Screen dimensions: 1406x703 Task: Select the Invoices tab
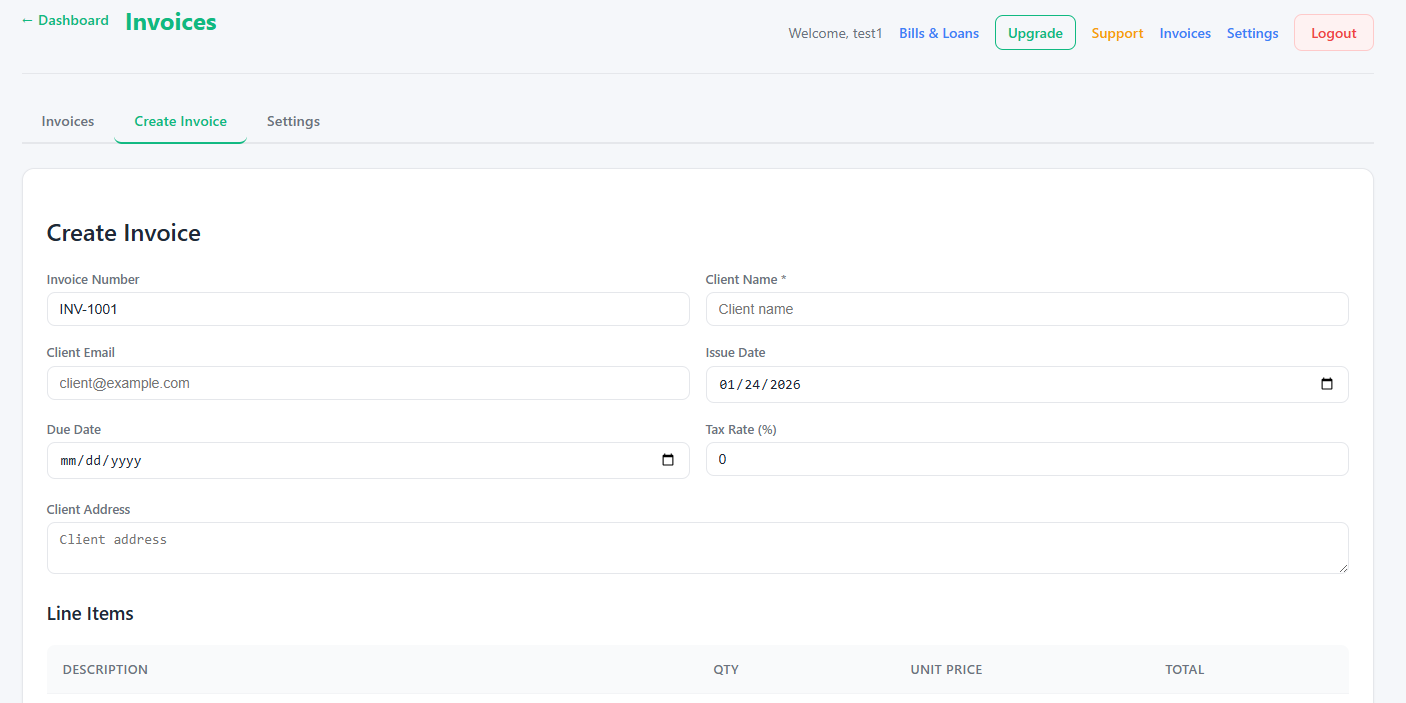click(67, 121)
